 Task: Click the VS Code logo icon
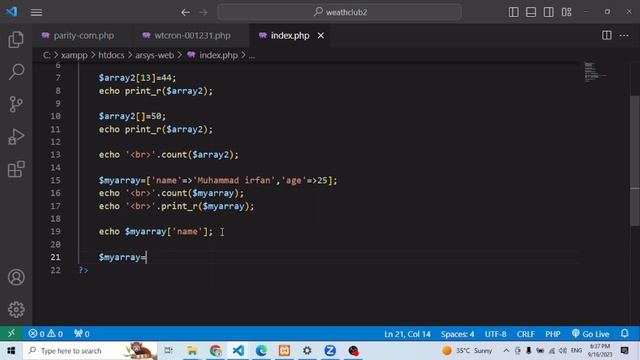click(12, 12)
